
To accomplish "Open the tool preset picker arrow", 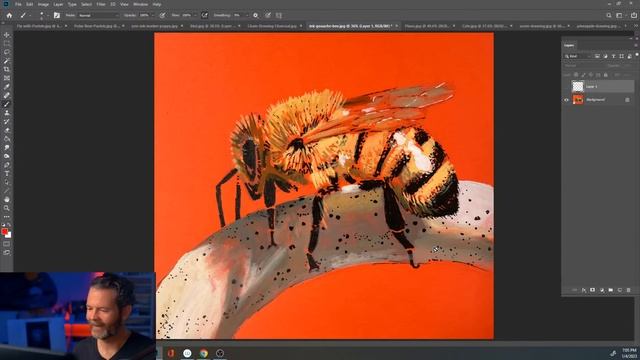I will [x=29, y=16].
